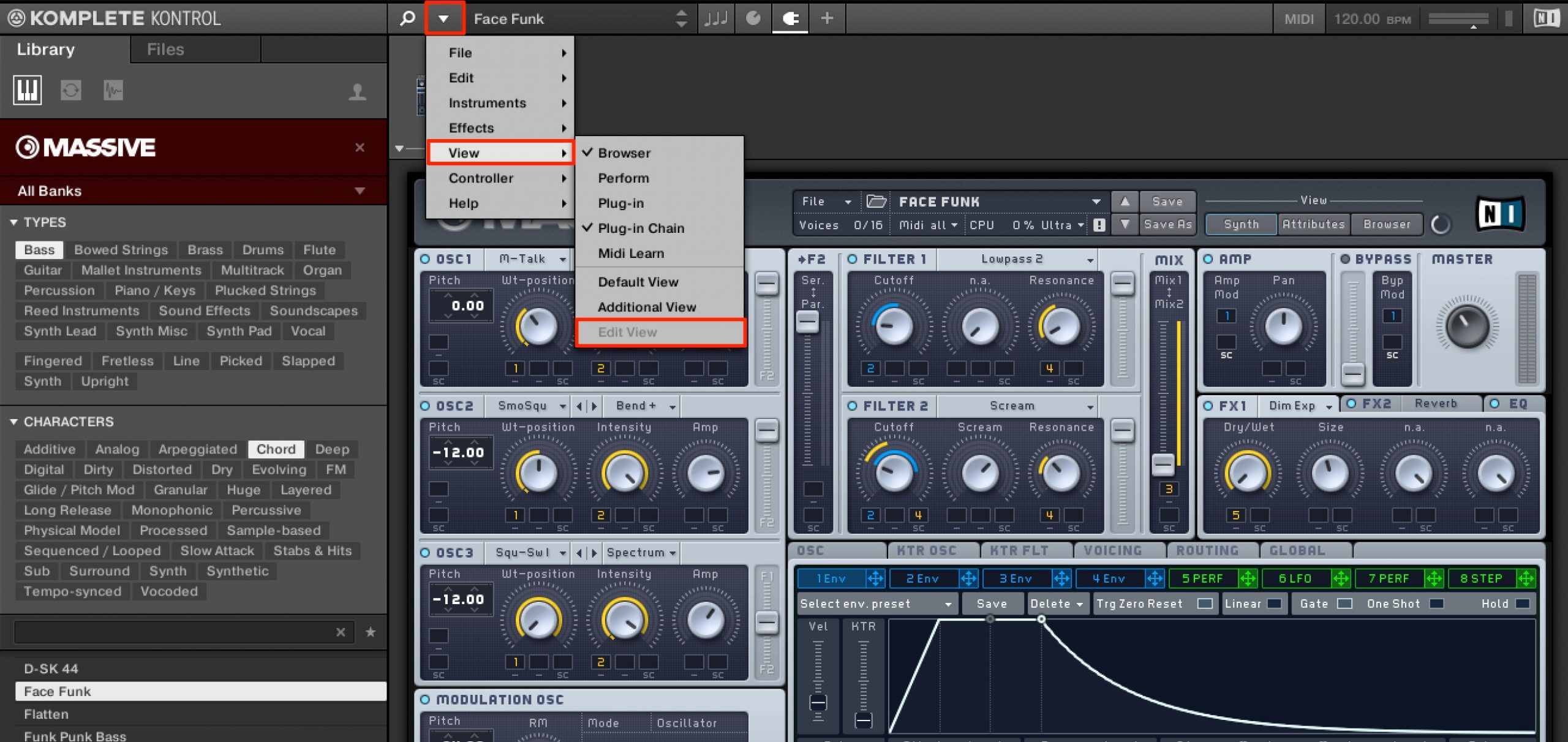Click the search magnifier icon in header
This screenshot has width=1568, height=742.
pyautogui.click(x=407, y=18)
